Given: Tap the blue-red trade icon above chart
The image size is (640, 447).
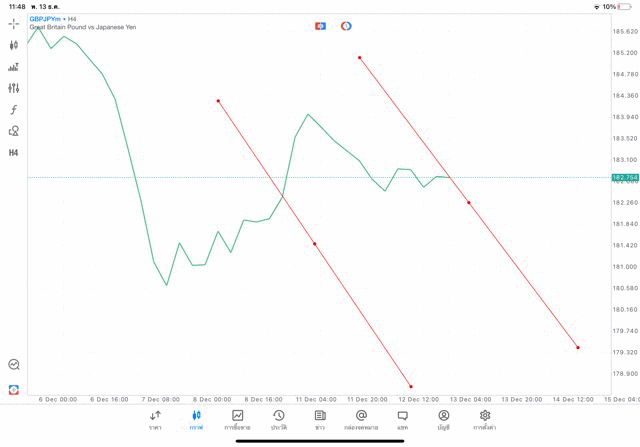Looking at the screenshot, I should tap(320, 26).
